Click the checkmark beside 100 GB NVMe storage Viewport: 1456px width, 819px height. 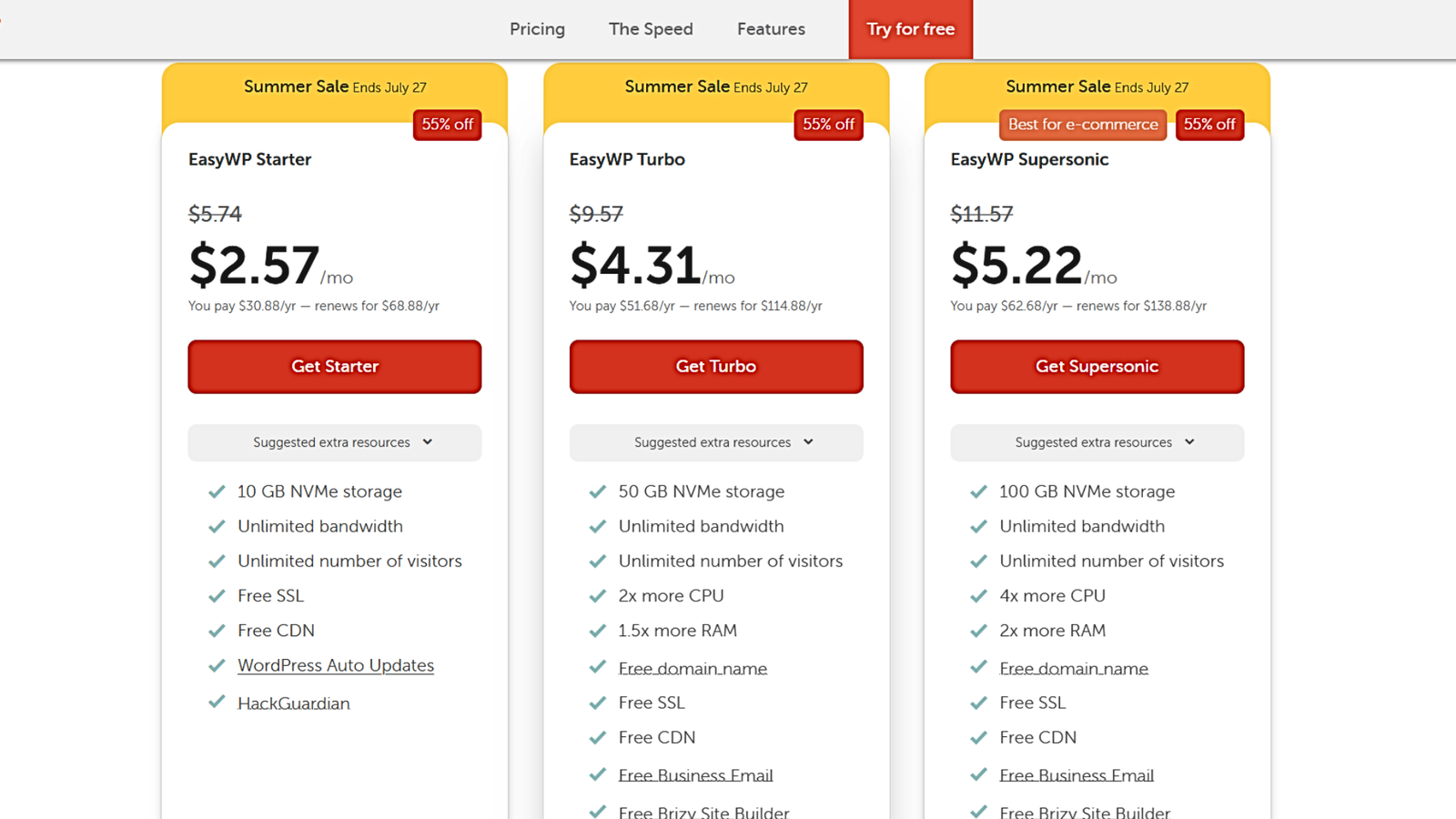979,491
